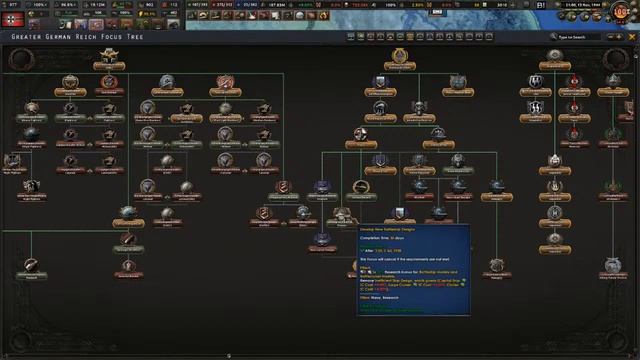Click the game speed dial showing 100
The height and width of the screenshot is (360, 640).
coord(620,11)
